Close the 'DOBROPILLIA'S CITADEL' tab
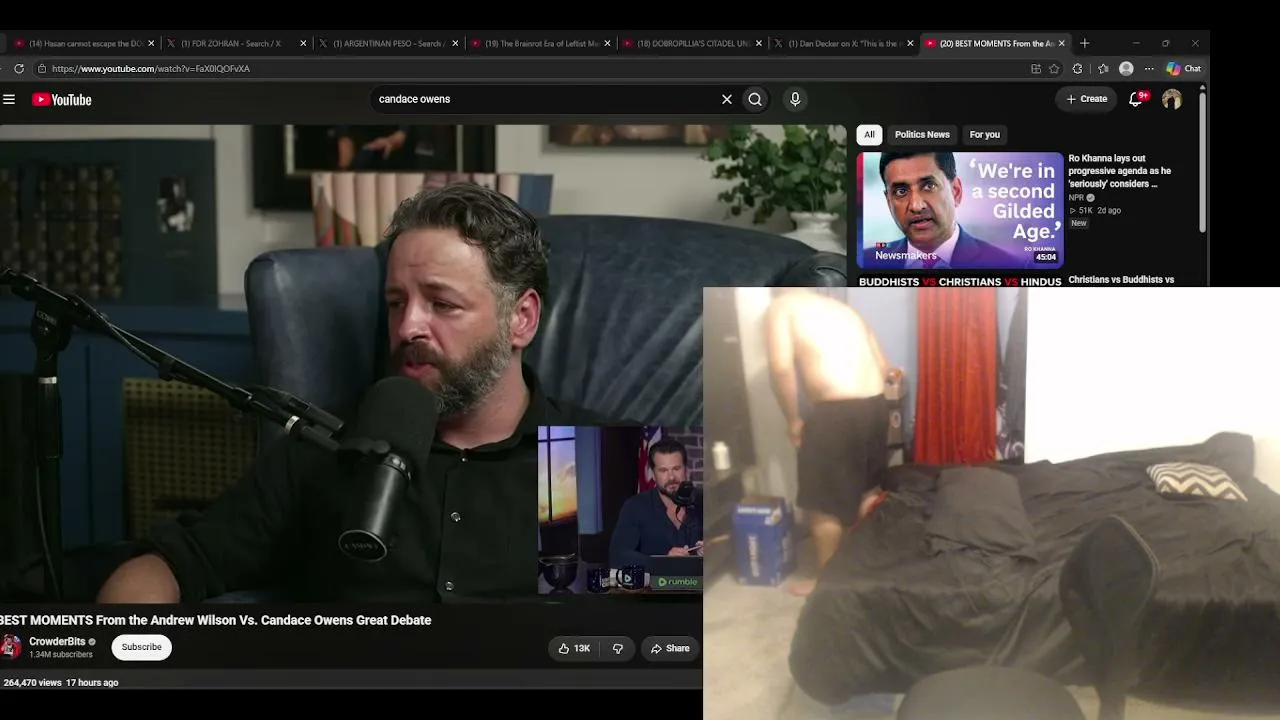1280x720 pixels. 759,43
